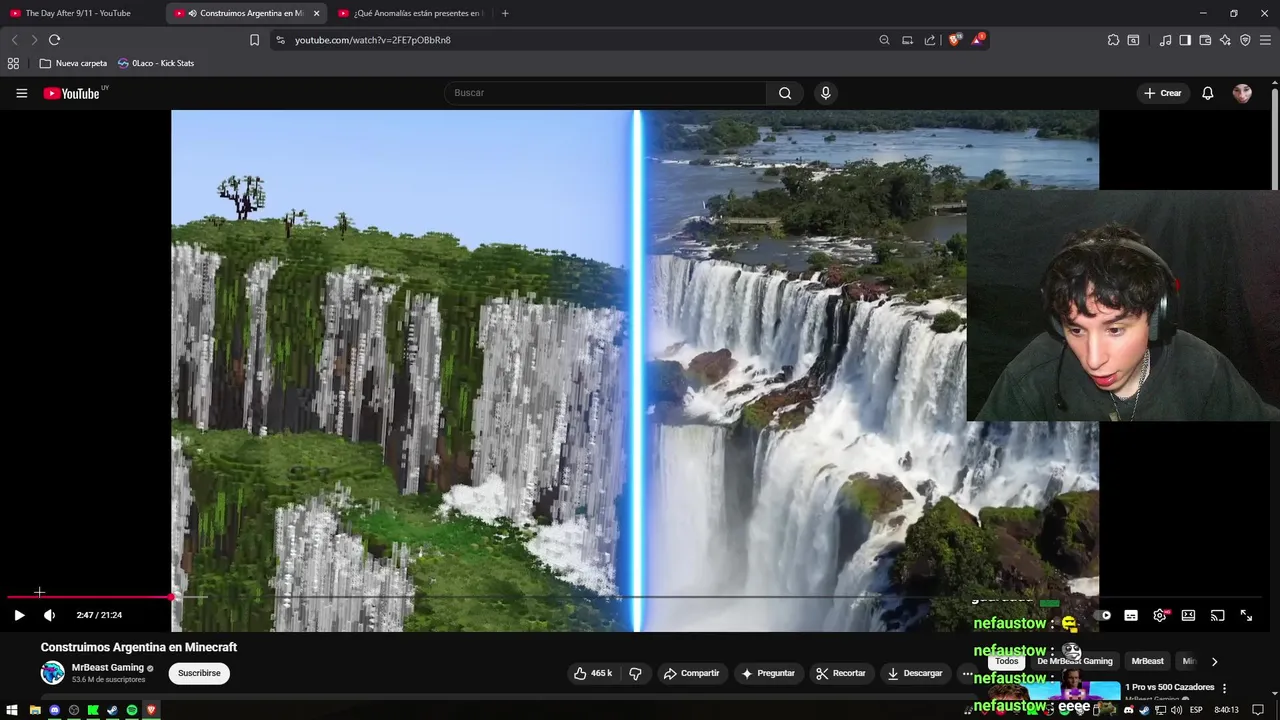The image size is (1280, 720).
Task: Click the Recortar clip button
Action: pos(841,673)
